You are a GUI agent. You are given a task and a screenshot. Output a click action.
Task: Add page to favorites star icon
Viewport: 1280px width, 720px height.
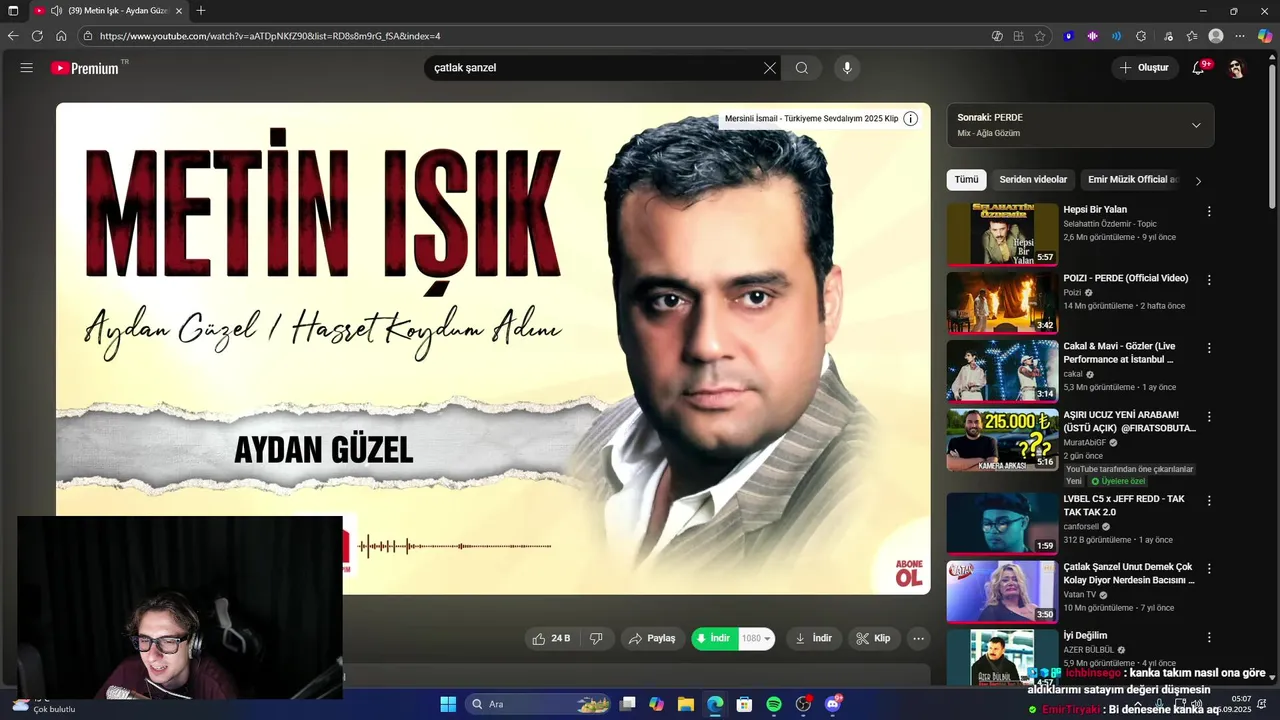coord(1040,36)
